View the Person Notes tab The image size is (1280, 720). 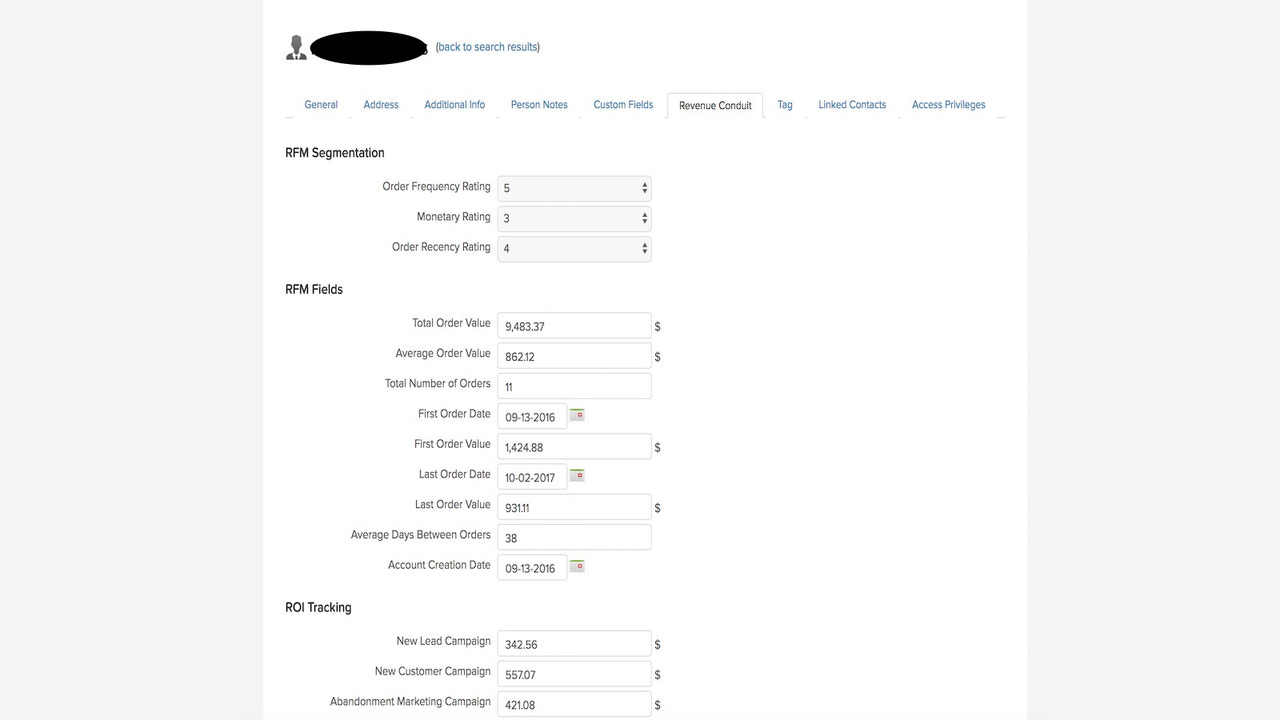(x=539, y=104)
